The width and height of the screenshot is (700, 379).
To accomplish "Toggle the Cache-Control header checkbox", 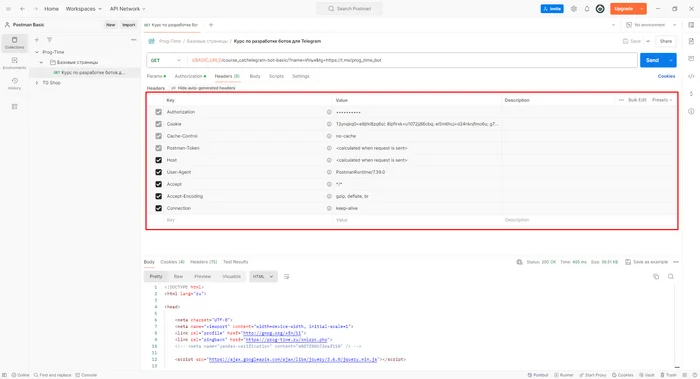I will [158, 136].
